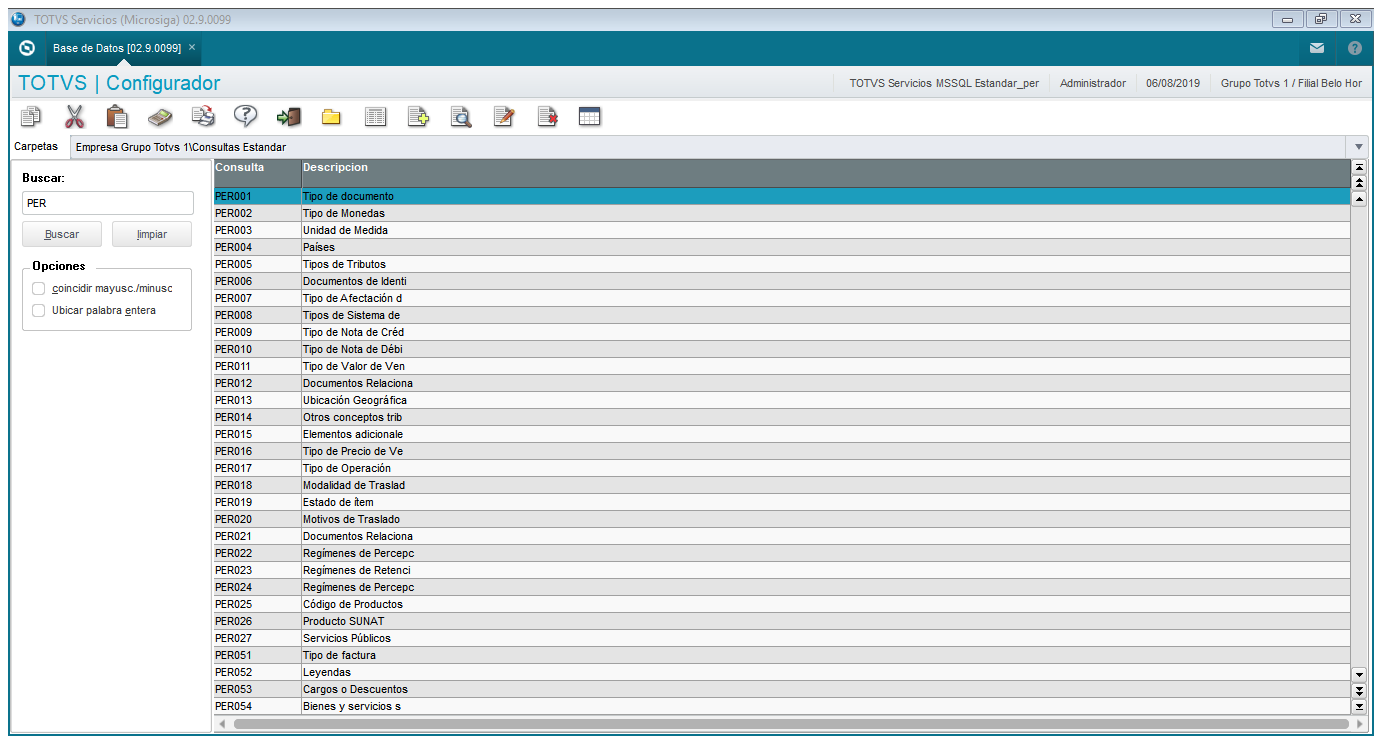
Task: Select row PER014 Otros conceptos trib
Action: pos(782,417)
